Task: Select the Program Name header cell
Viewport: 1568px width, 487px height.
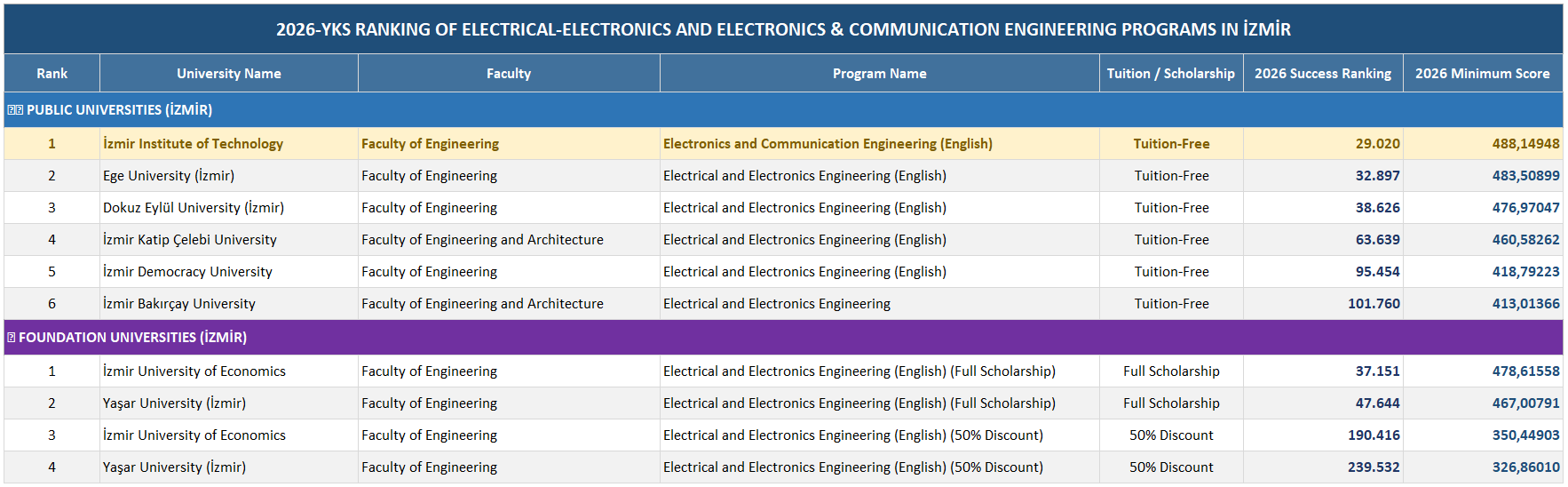Action: pos(880,74)
